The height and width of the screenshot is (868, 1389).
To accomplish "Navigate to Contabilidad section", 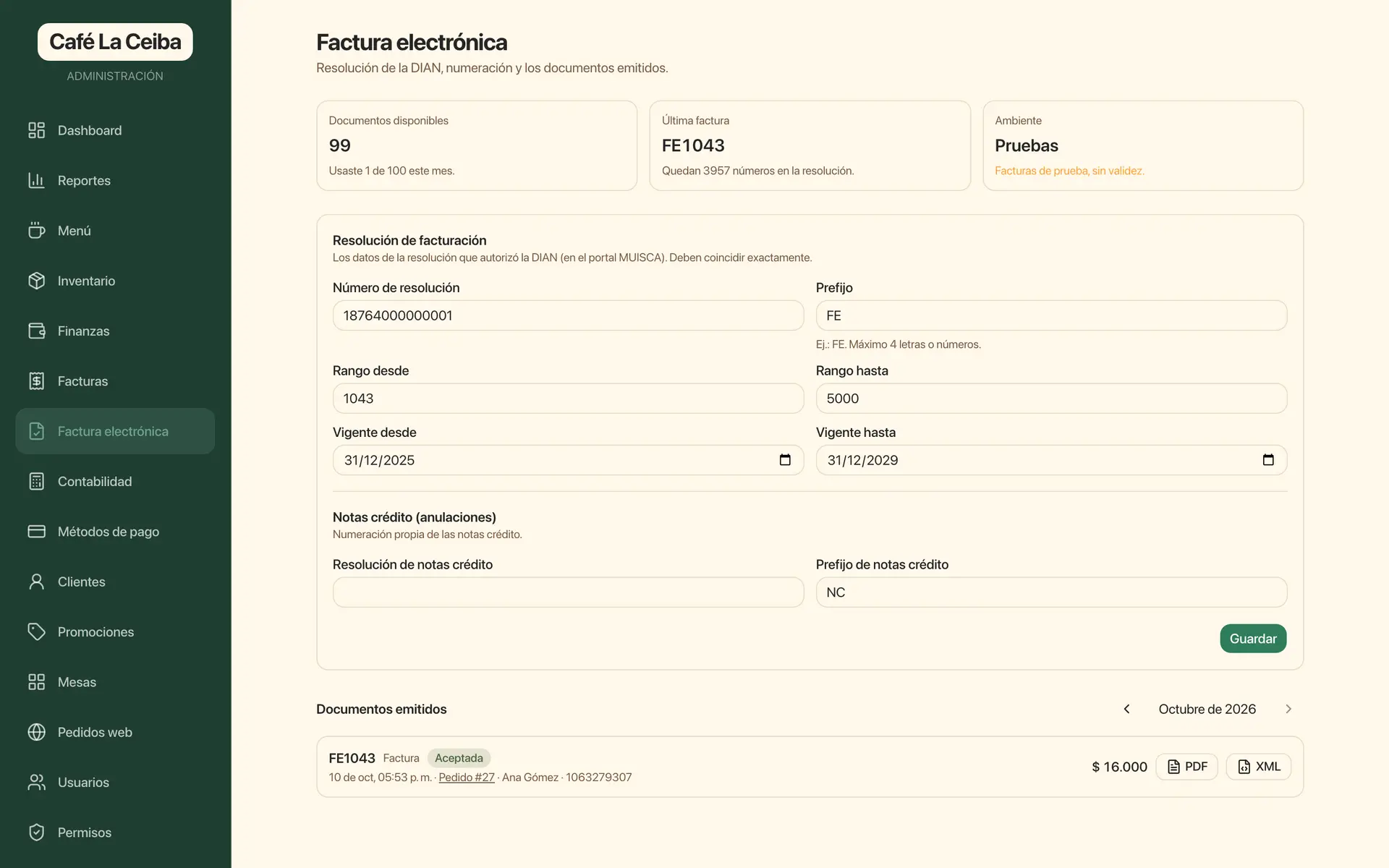I will (x=115, y=481).
